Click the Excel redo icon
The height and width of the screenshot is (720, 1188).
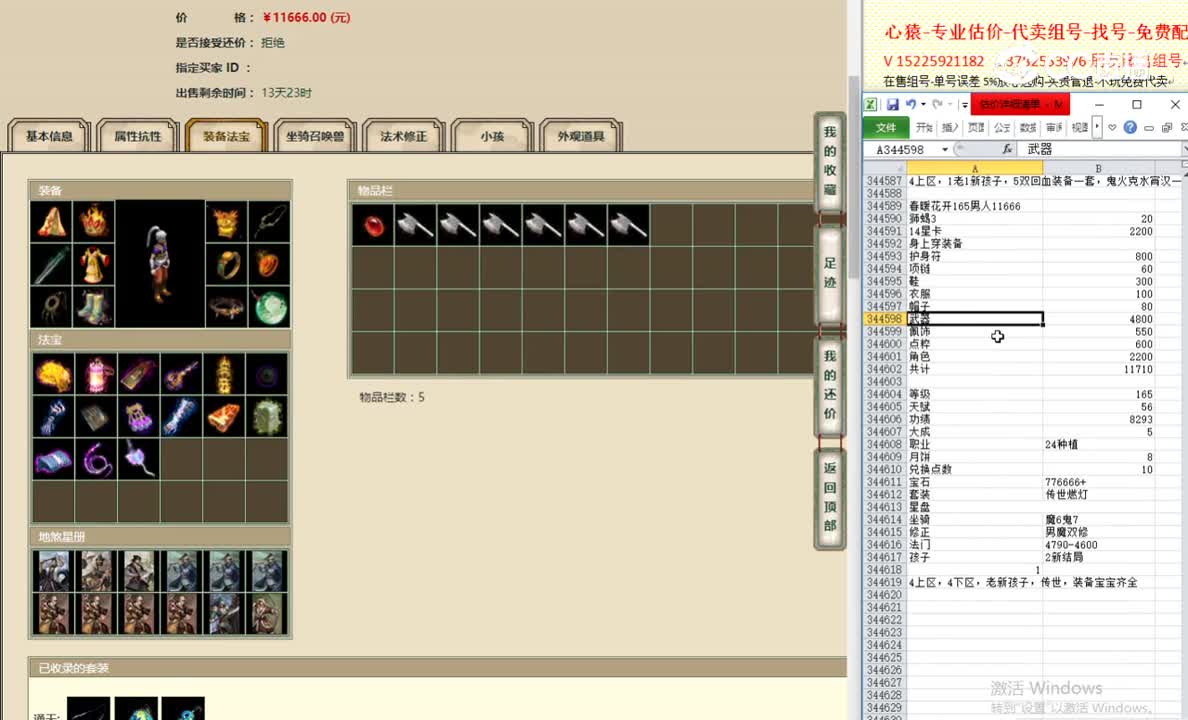pyautogui.click(x=937, y=105)
